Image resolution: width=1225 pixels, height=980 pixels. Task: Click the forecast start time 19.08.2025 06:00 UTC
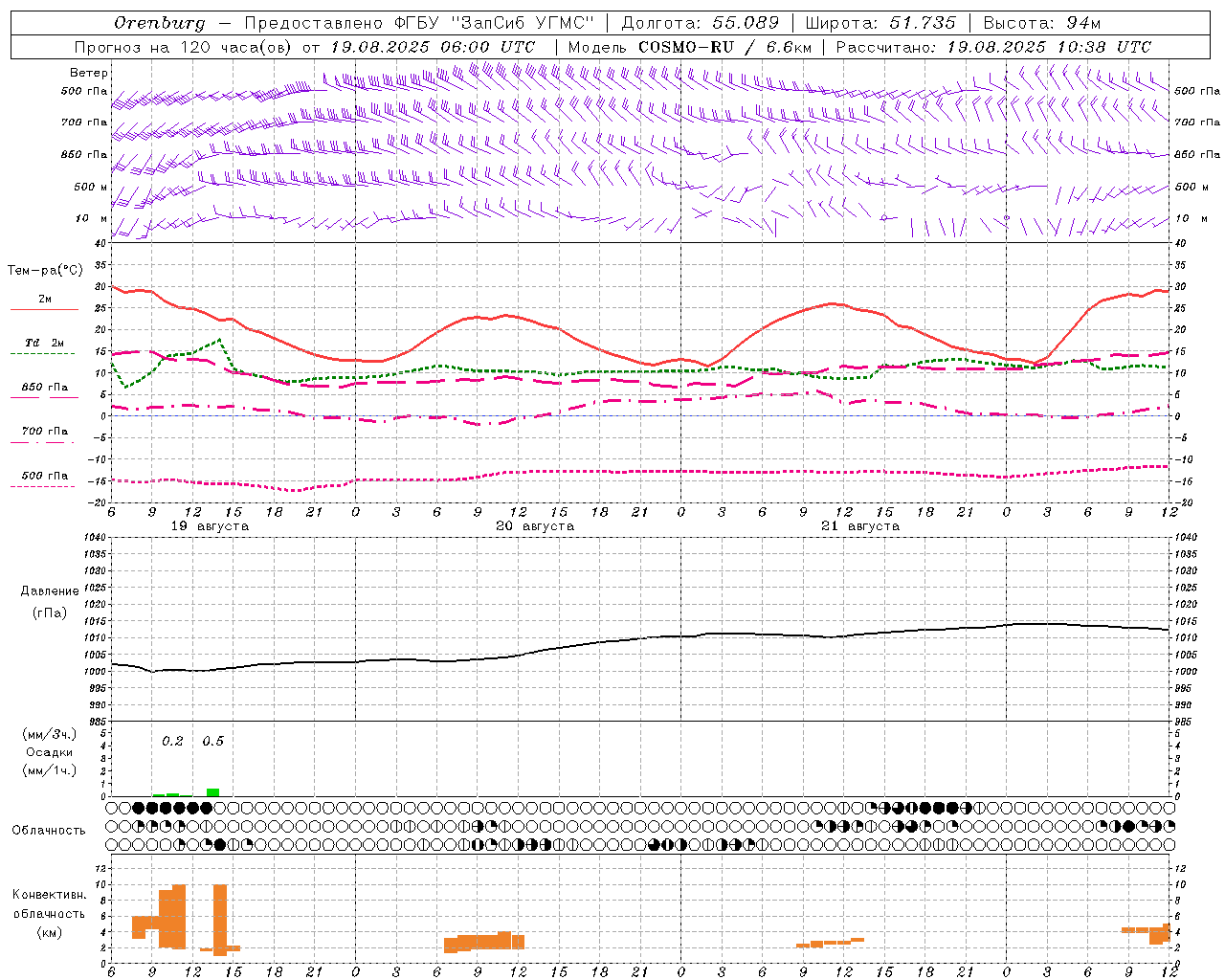(x=432, y=47)
